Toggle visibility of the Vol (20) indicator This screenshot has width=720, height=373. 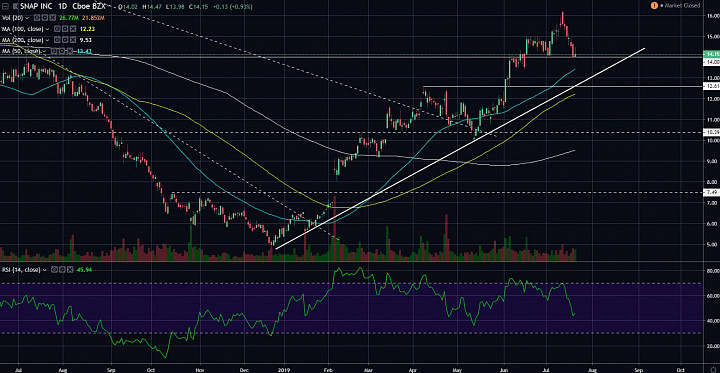37,18
